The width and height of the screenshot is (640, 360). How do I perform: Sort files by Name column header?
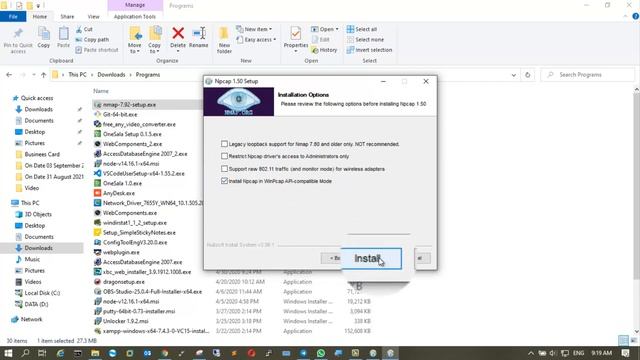pyautogui.click(x=101, y=91)
